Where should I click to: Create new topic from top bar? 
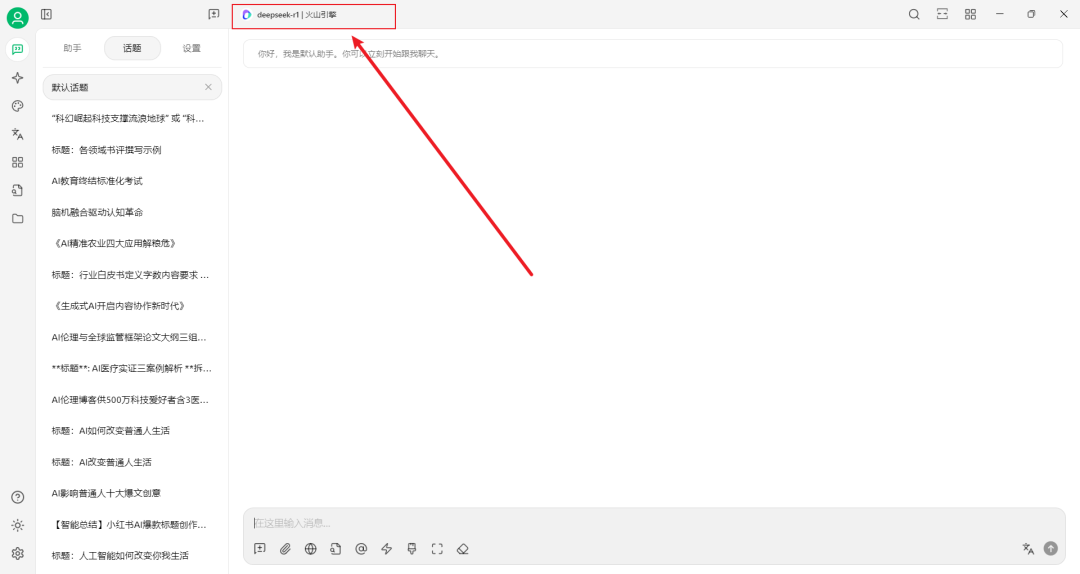tap(214, 14)
